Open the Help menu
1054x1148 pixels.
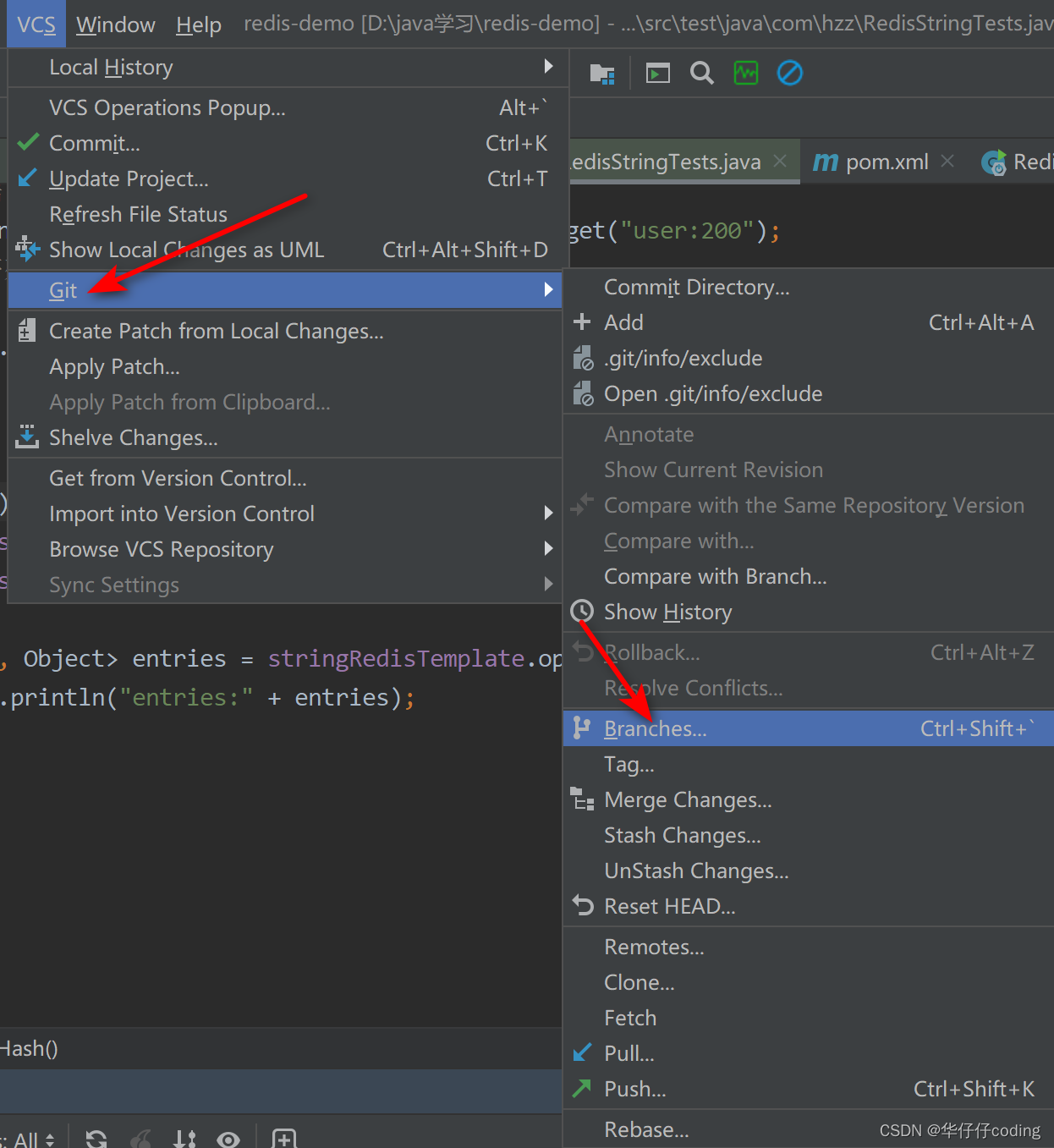(x=199, y=25)
